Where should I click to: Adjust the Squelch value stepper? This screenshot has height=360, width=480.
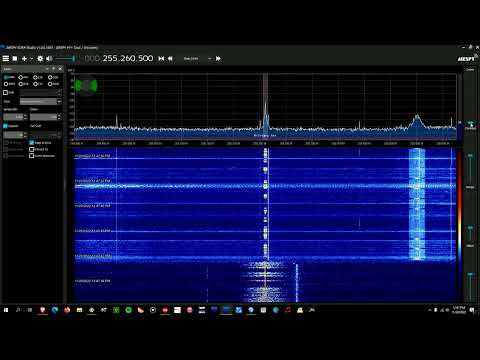pos(25,135)
